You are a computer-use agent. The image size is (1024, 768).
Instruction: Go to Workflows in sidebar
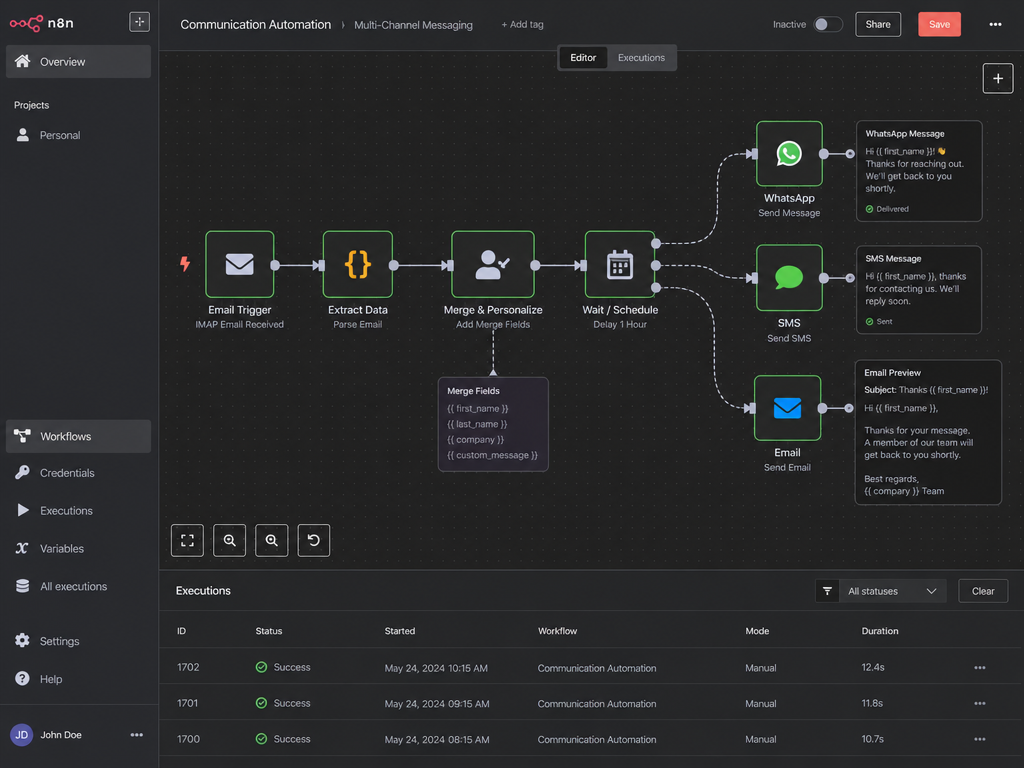tap(78, 436)
